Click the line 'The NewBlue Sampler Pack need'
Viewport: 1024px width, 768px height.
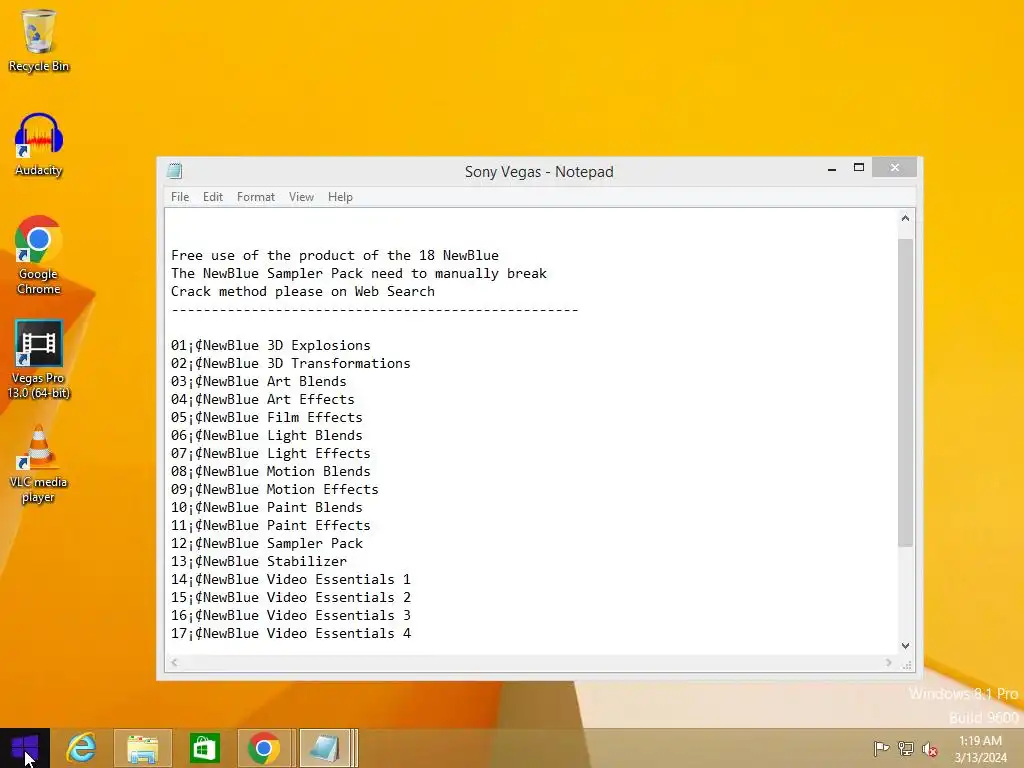click(x=359, y=273)
